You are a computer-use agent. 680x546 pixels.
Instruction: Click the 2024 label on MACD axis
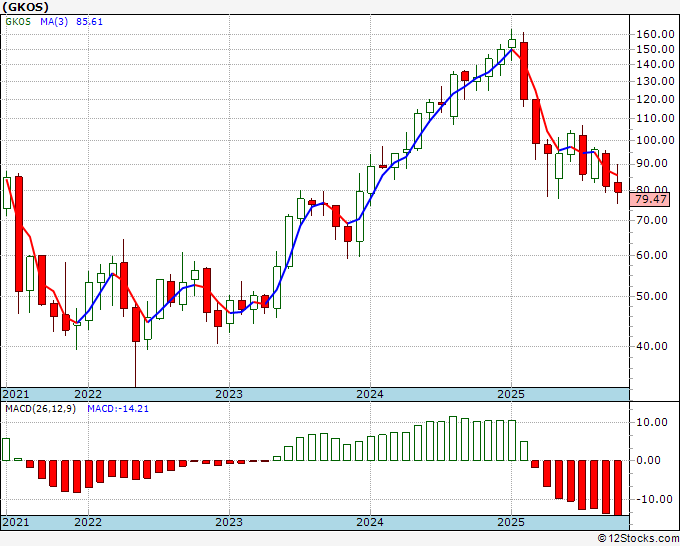[x=370, y=522]
